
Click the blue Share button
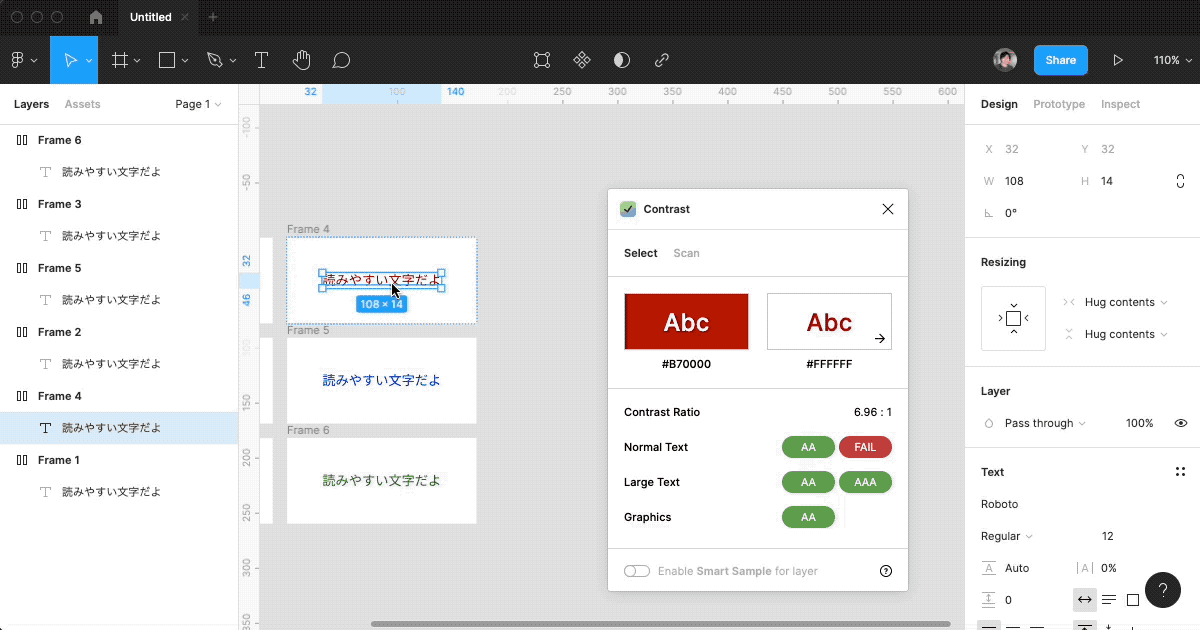pos(1060,60)
